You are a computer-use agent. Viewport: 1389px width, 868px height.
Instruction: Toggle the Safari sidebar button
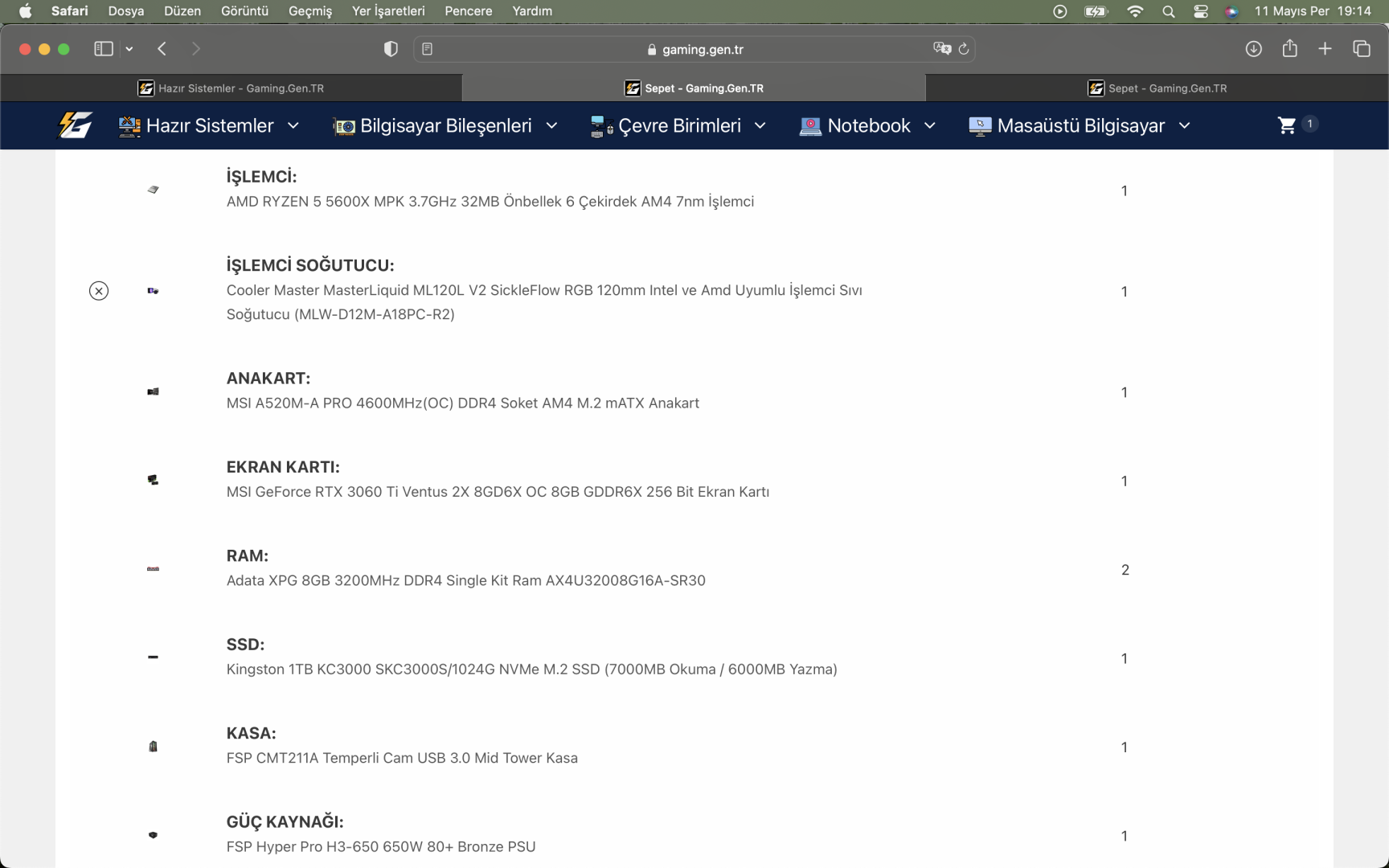[104, 49]
